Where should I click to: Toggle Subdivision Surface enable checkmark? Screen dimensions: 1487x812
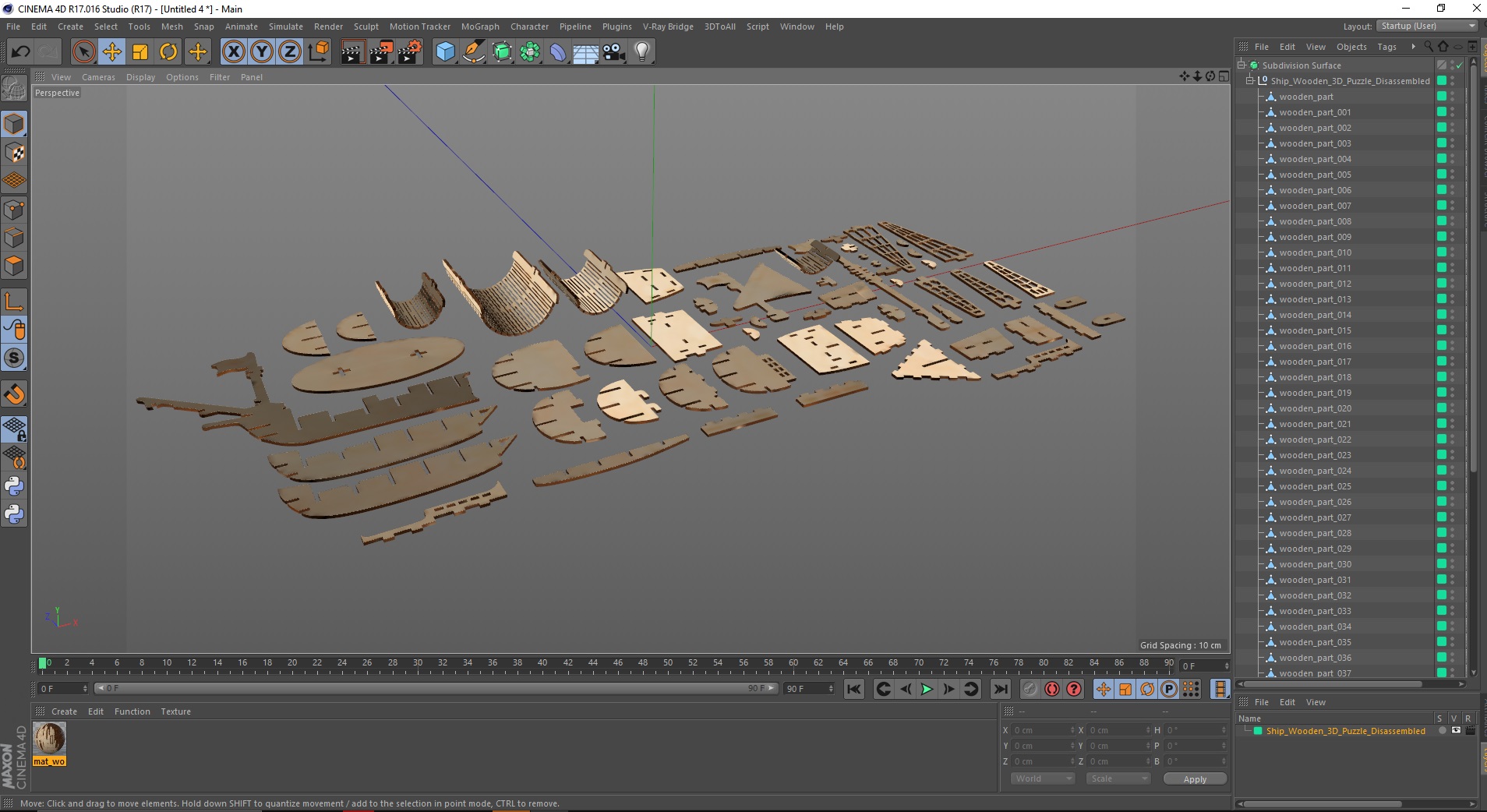click(1459, 65)
